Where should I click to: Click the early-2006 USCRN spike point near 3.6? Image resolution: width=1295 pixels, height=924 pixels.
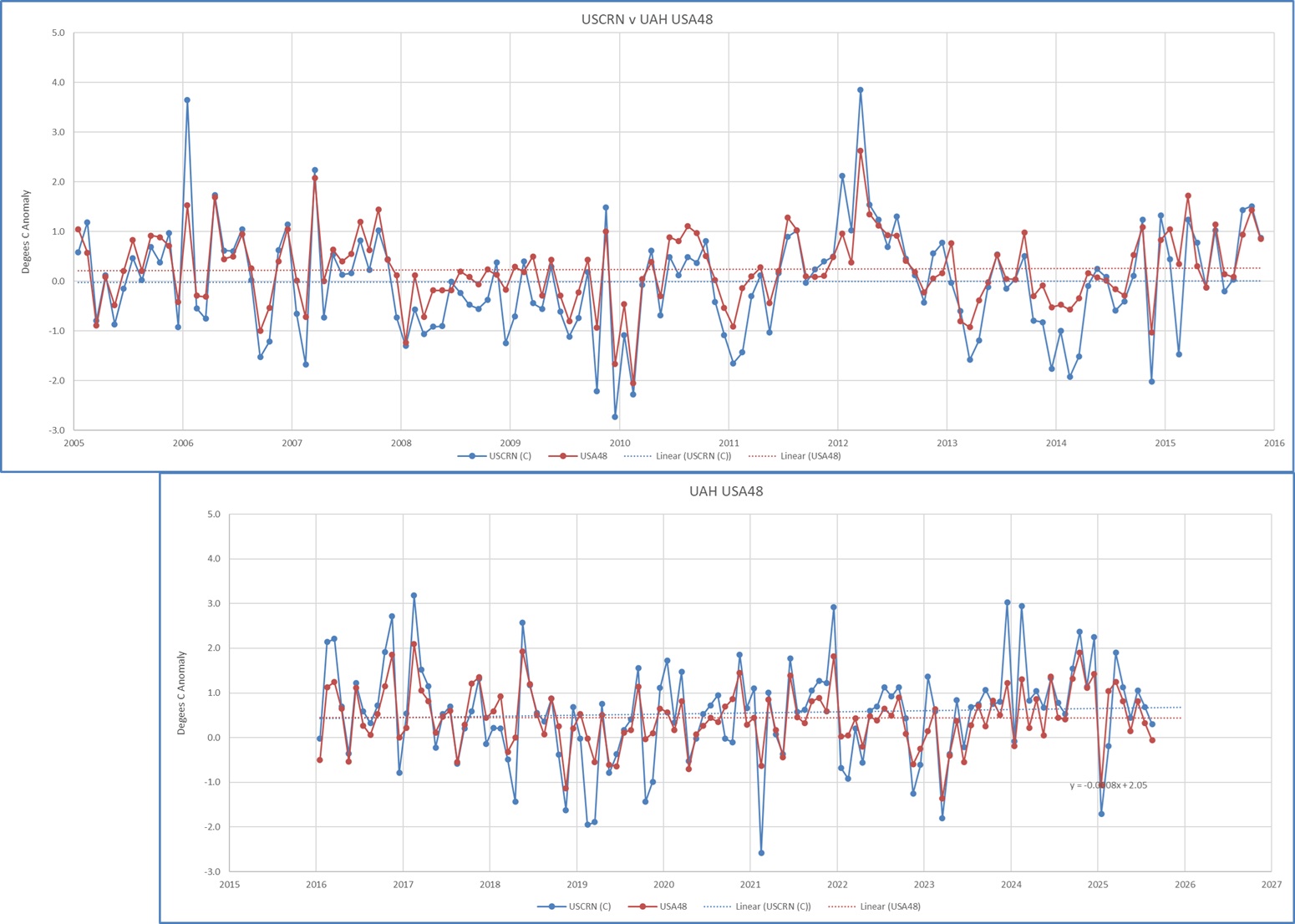(x=187, y=100)
